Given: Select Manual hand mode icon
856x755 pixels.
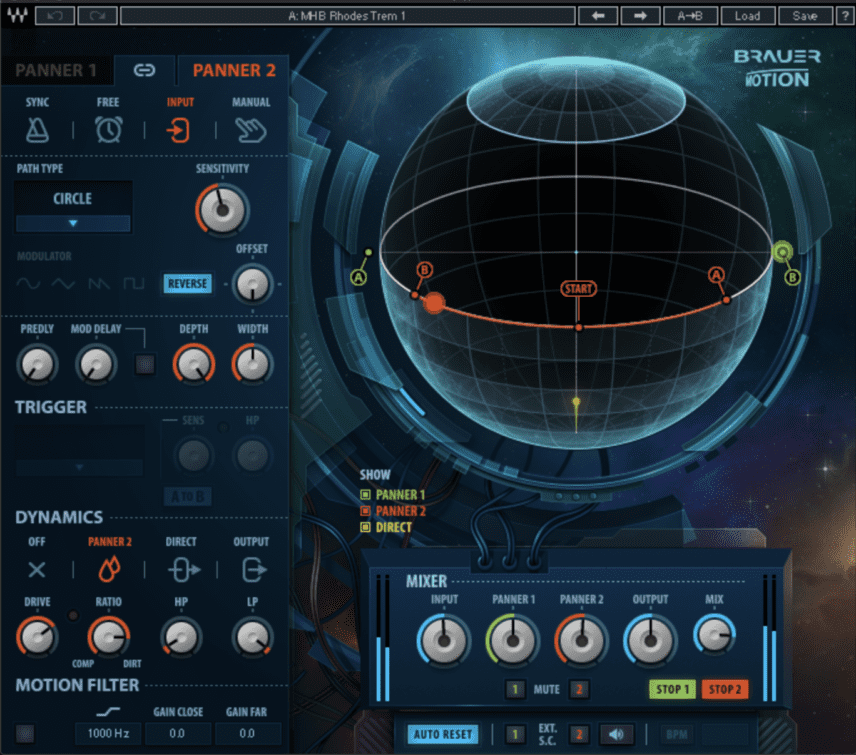Looking at the screenshot, I should pos(251,131).
